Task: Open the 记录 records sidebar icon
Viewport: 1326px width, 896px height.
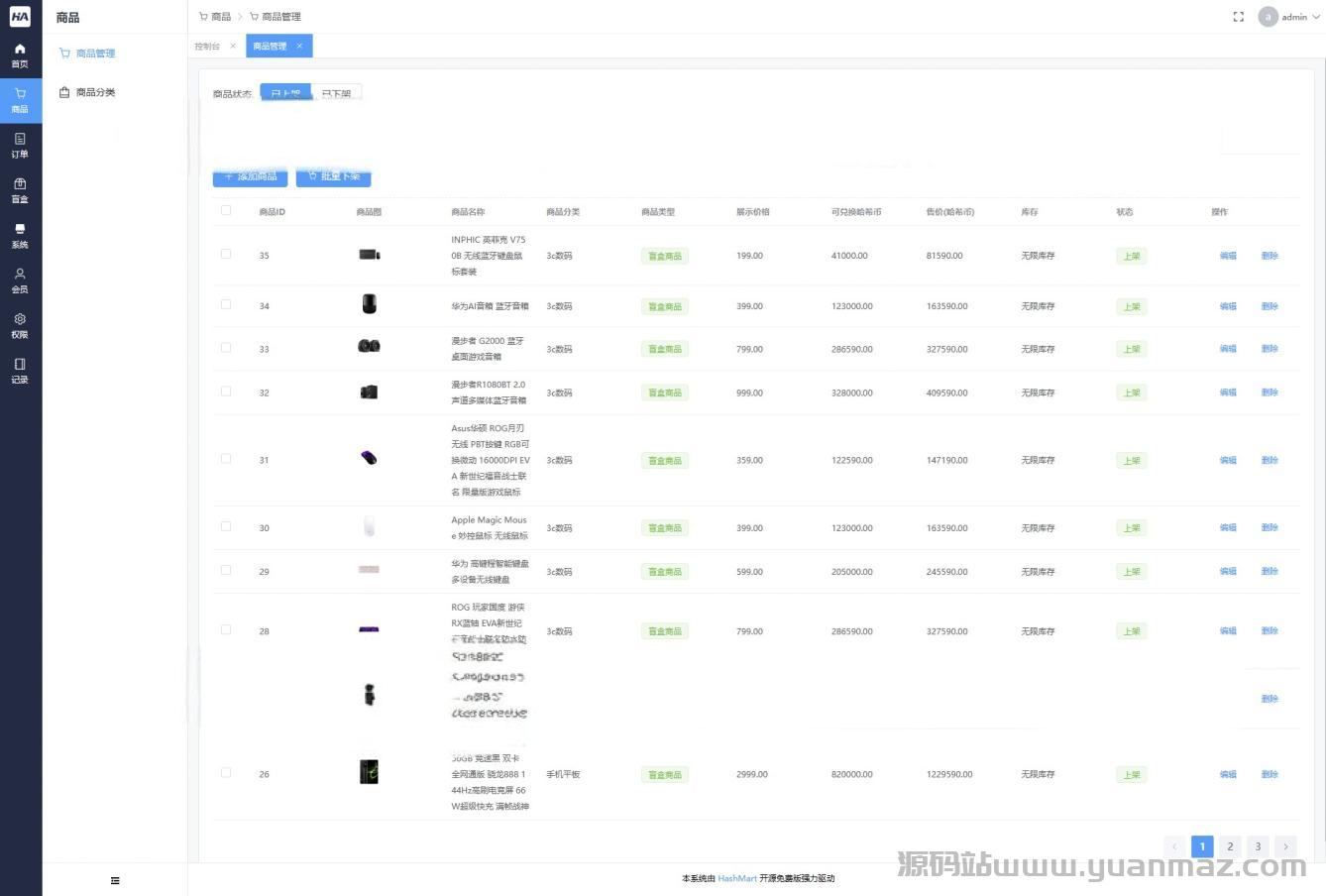Action: tap(20, 370)
